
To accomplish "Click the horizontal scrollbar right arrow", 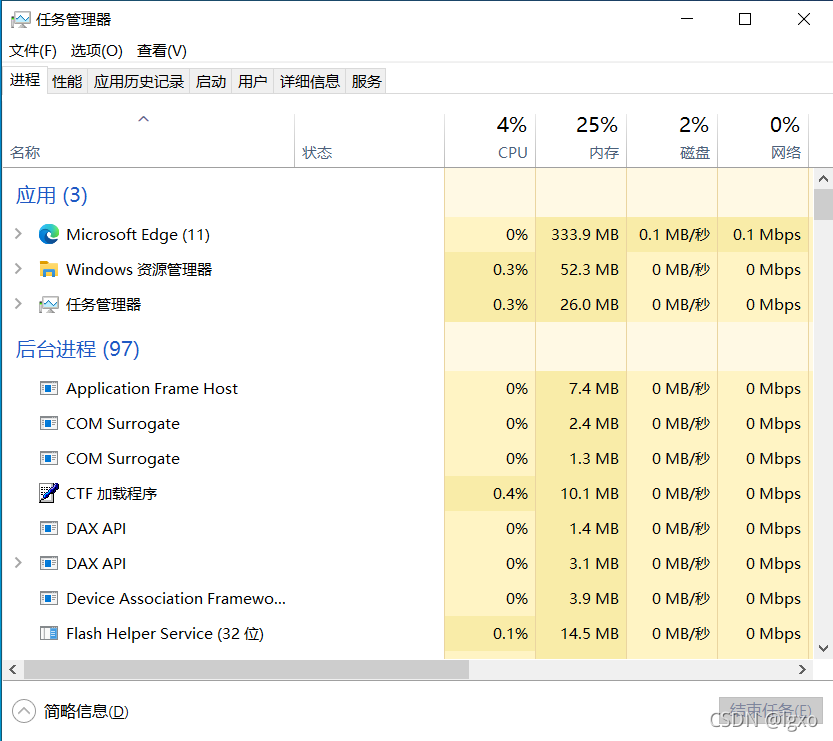I will point(802,669).
